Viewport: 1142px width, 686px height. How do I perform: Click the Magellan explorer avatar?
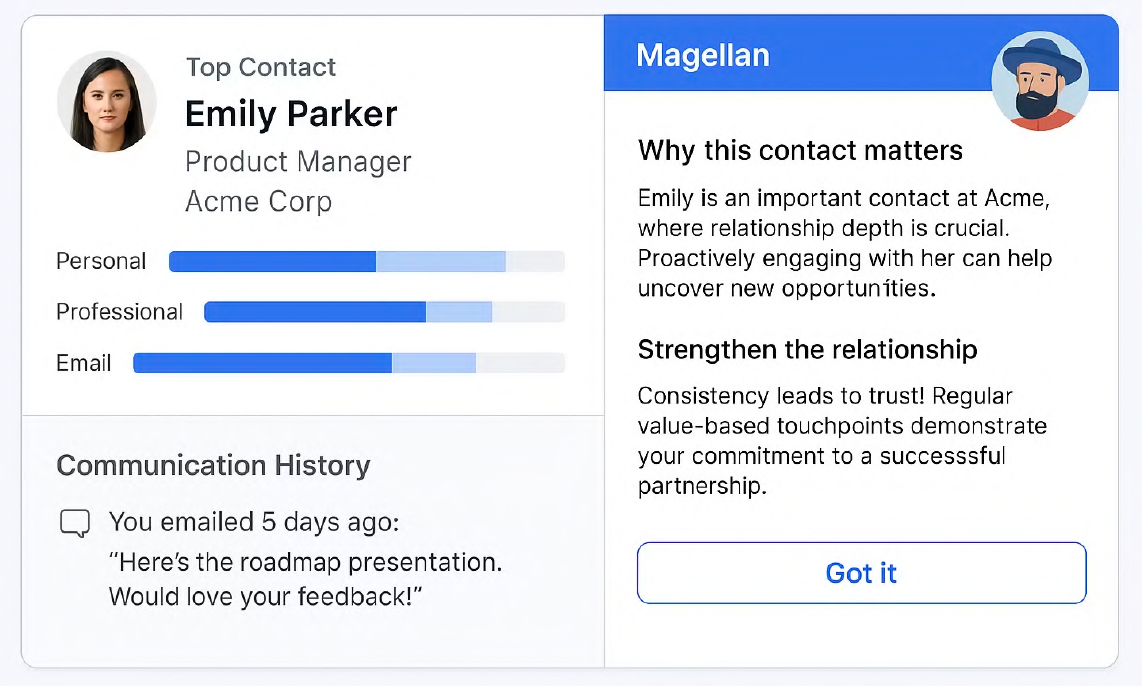tap(1040, 81)
